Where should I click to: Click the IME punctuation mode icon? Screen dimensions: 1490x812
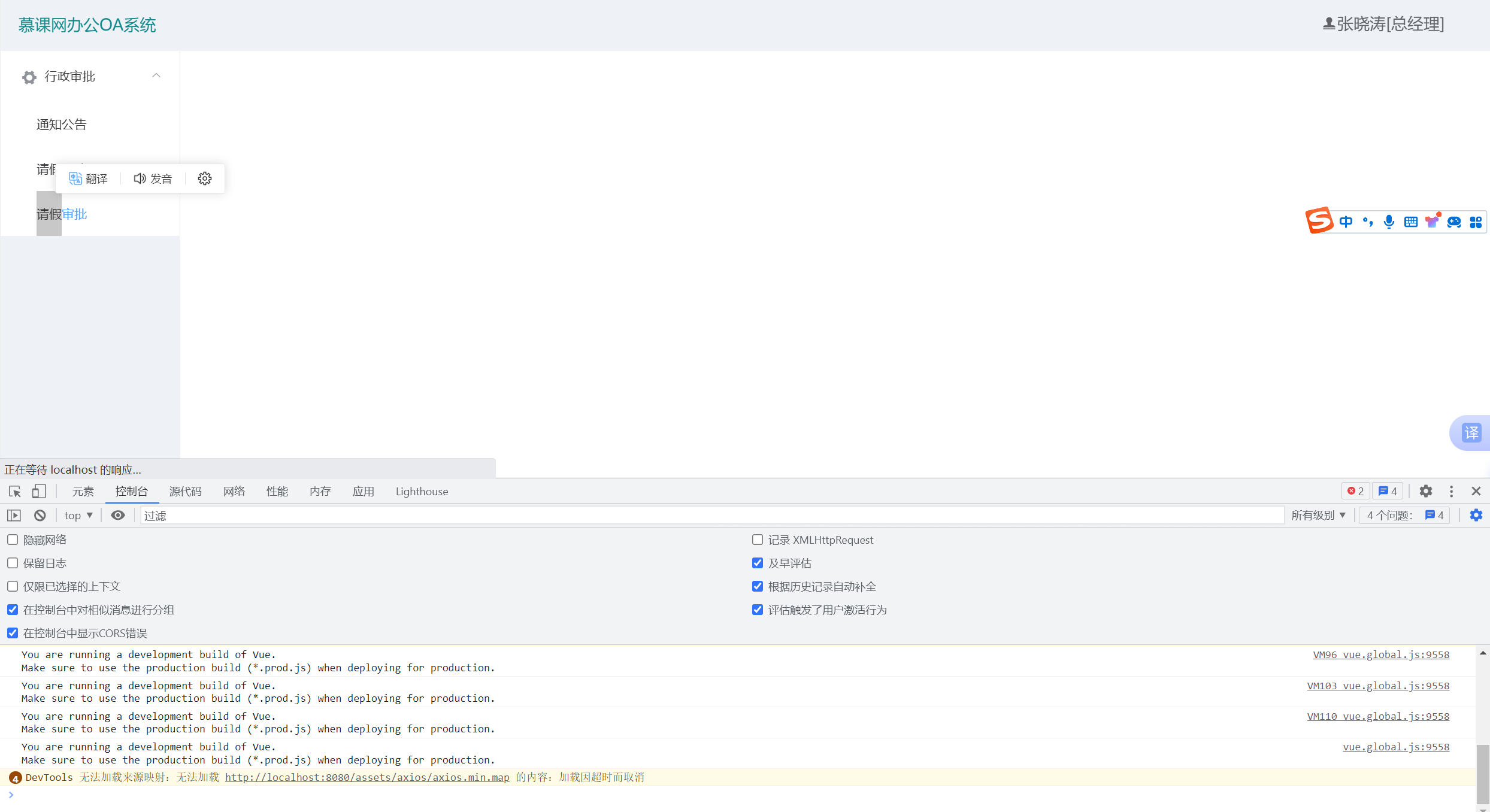(1368, 222)
